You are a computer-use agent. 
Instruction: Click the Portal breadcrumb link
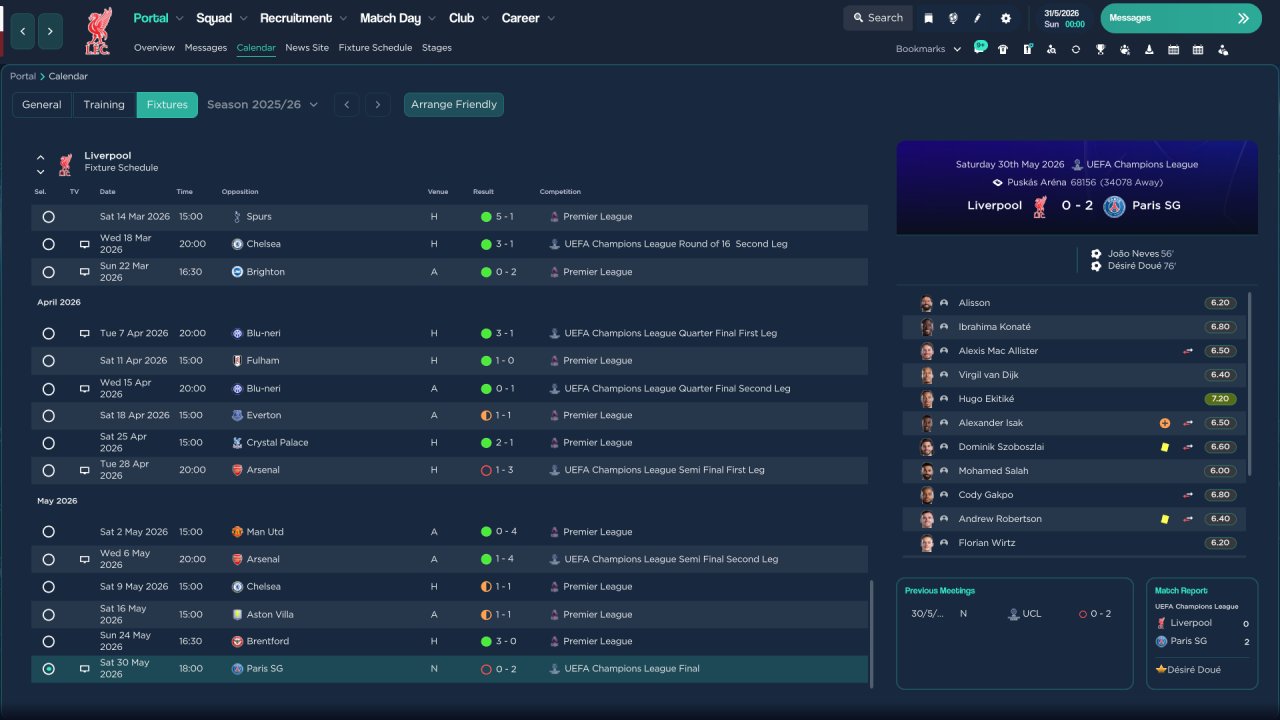(x=23, y=76)
